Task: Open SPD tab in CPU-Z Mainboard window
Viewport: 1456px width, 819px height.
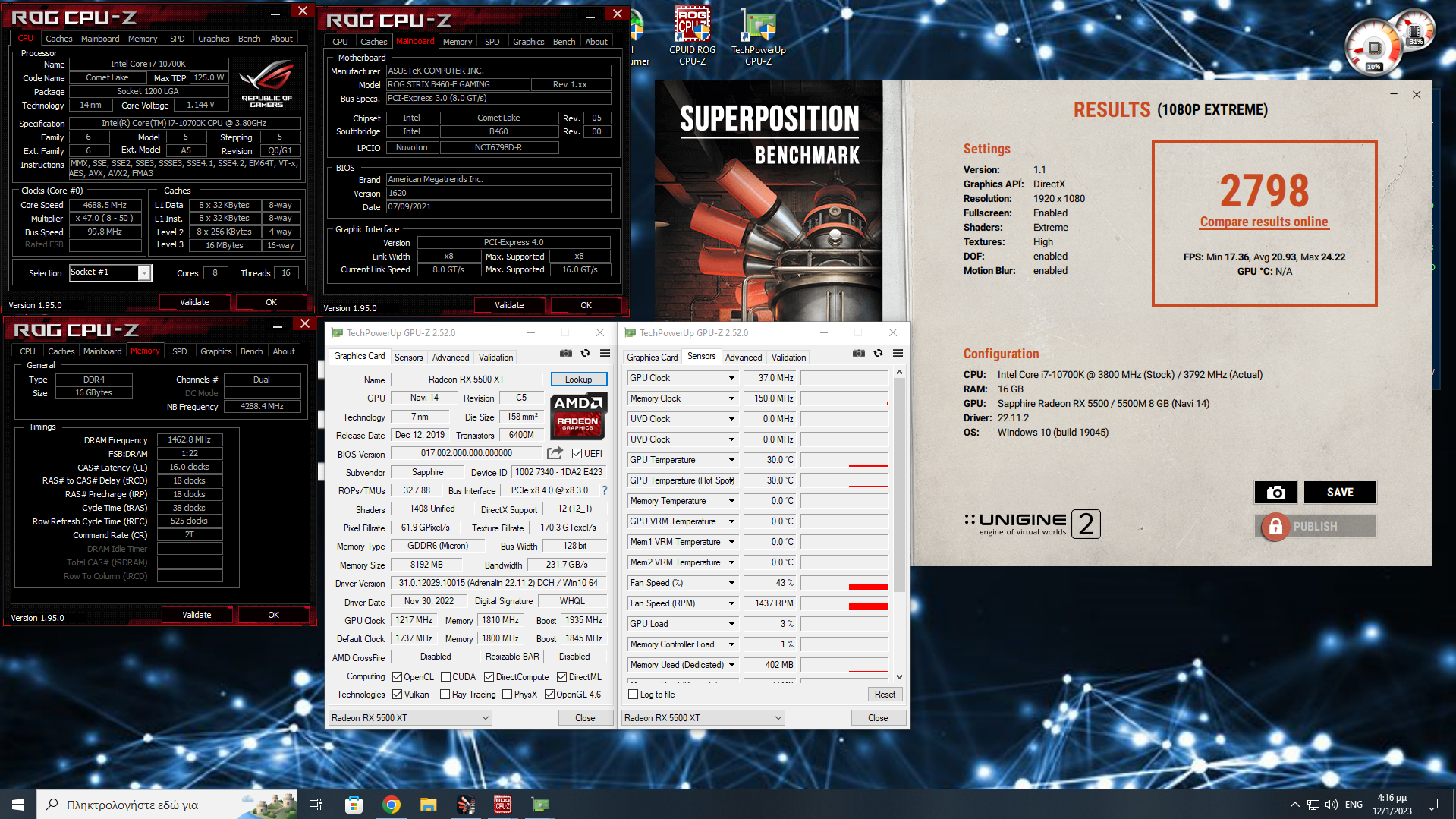Action: (492, 42)
